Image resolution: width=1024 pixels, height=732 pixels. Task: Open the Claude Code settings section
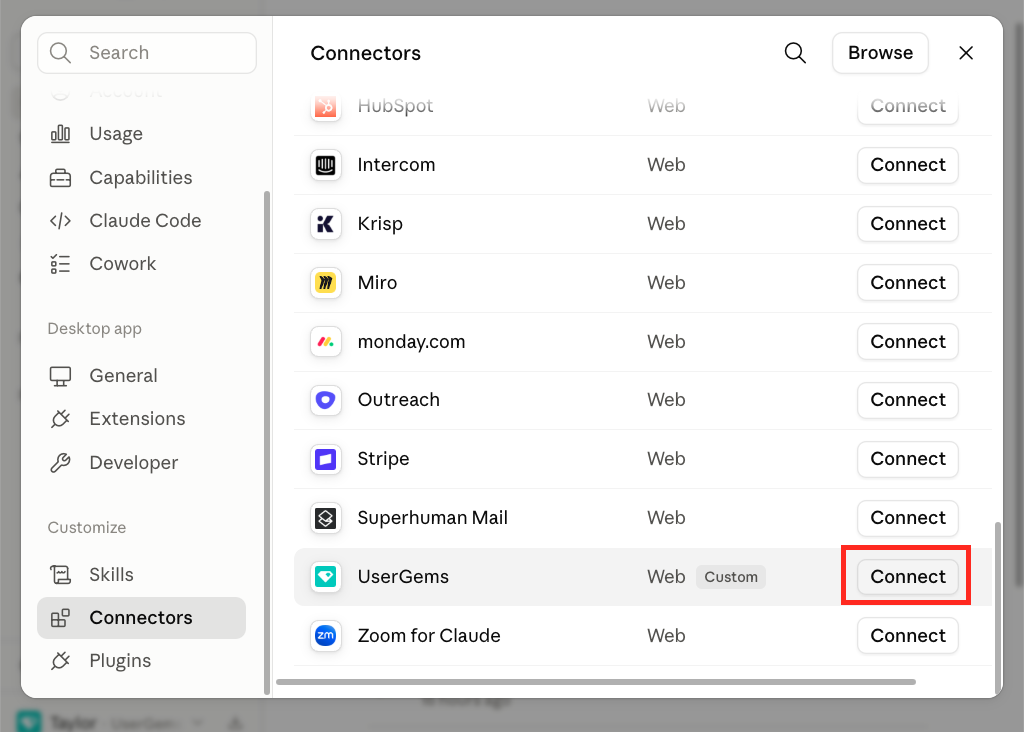(x=142, y=221)
